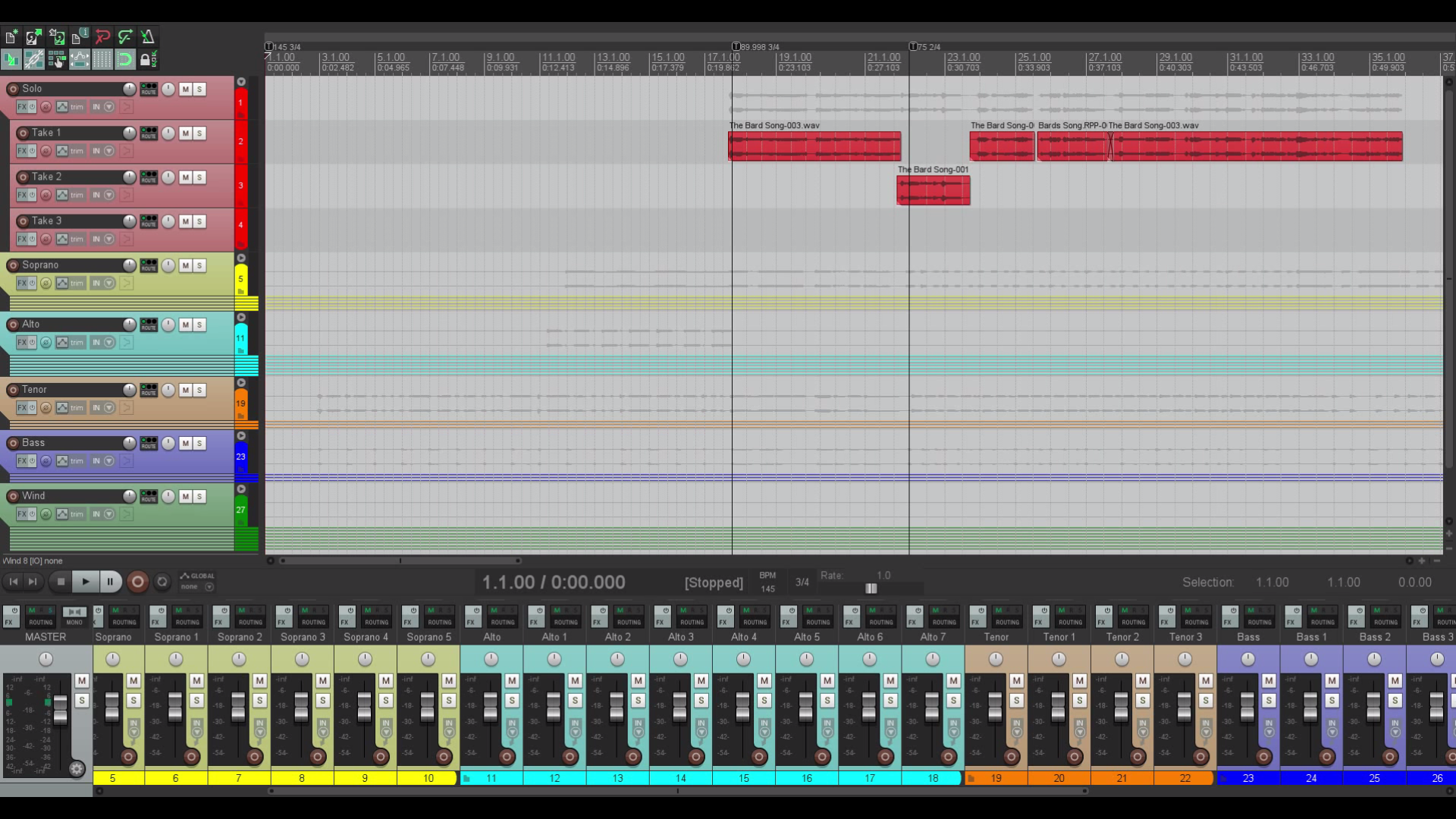Screen dimensions: 1456x819
Task: Click the playback Rate slider
Action: point(871,588)
